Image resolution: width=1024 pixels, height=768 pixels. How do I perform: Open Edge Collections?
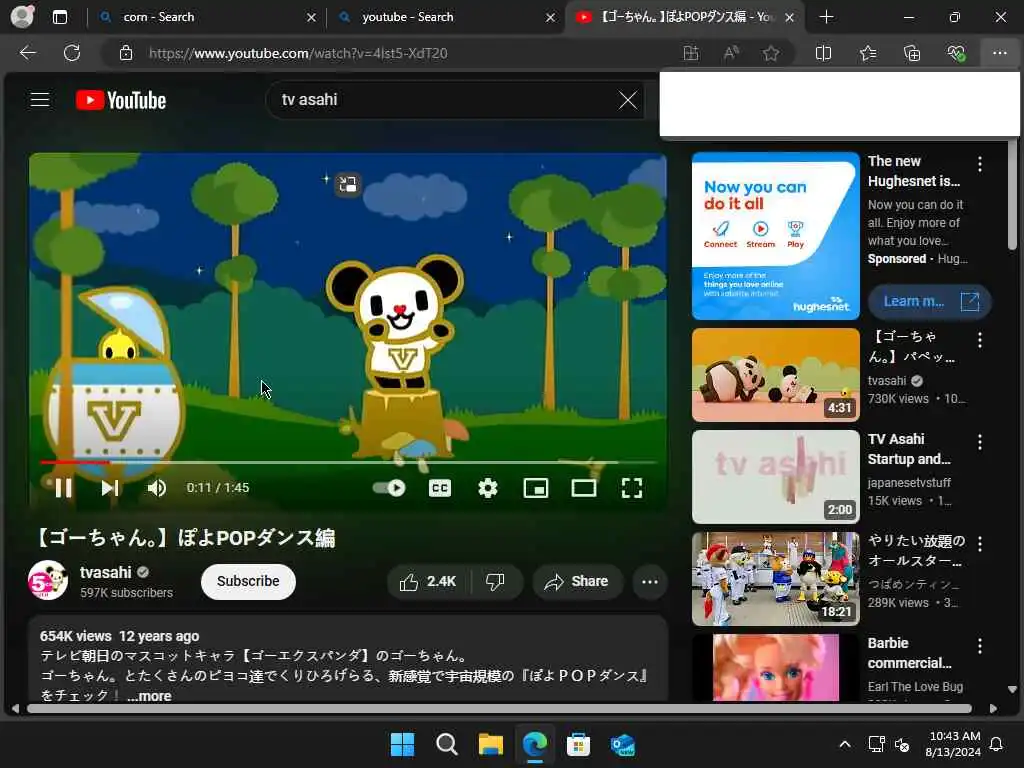pyautogui.click(x=912, y=53)
